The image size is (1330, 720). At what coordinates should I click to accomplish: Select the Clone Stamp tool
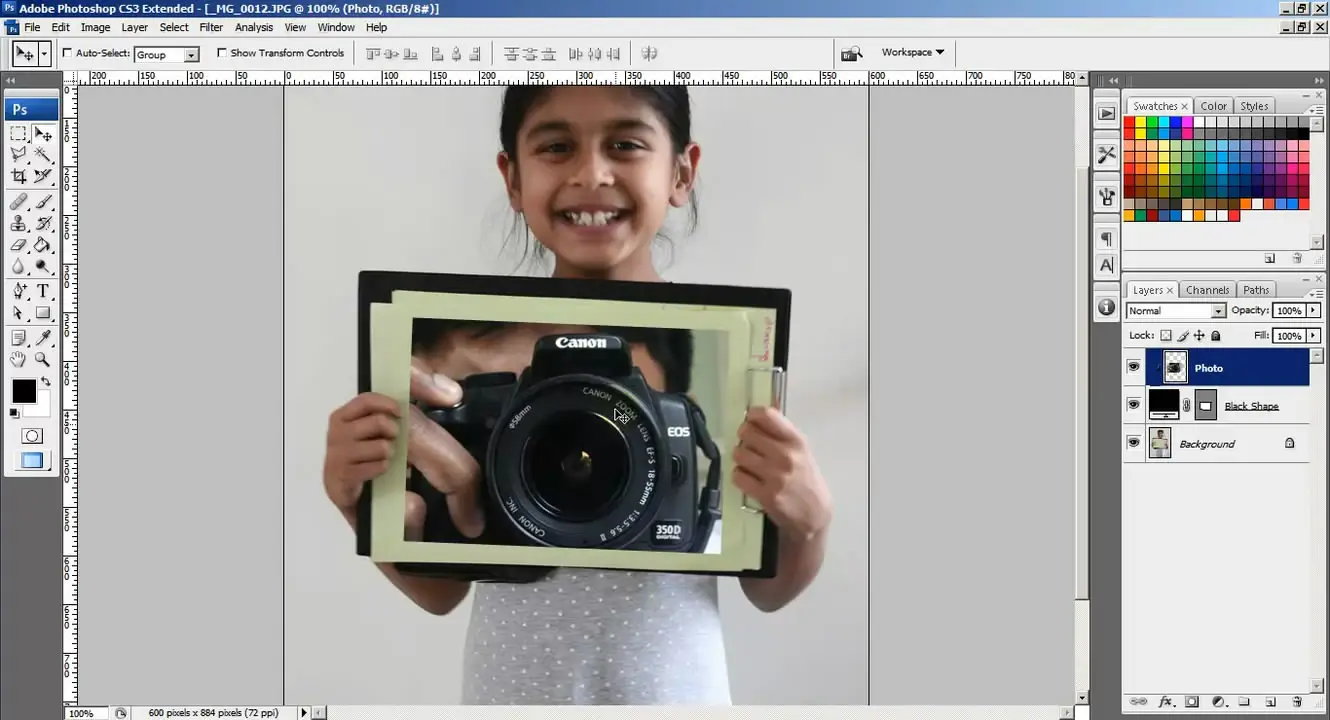click(x=19, y=223)
